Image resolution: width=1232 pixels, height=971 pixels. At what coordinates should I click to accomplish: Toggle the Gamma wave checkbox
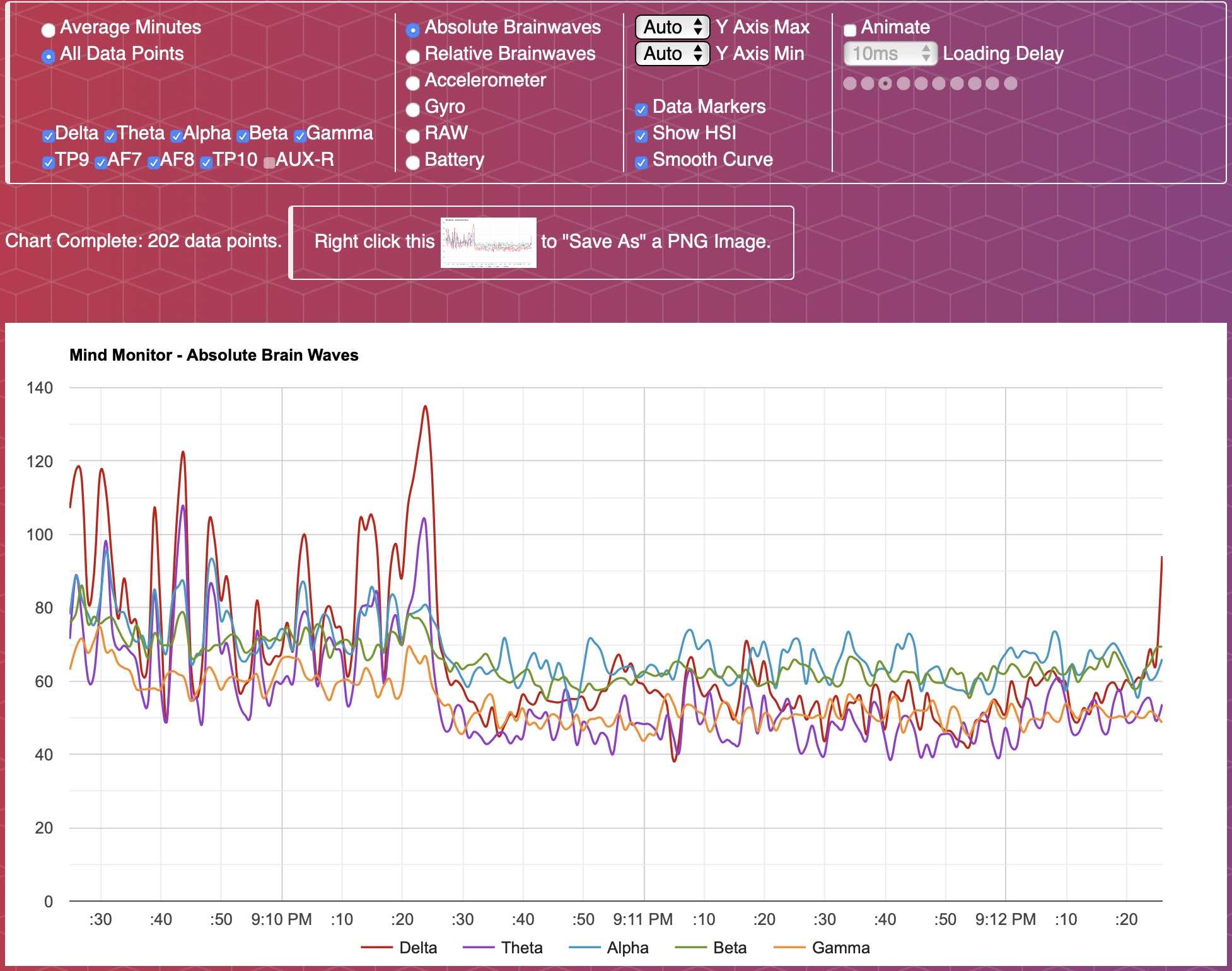tap(299, 136)
